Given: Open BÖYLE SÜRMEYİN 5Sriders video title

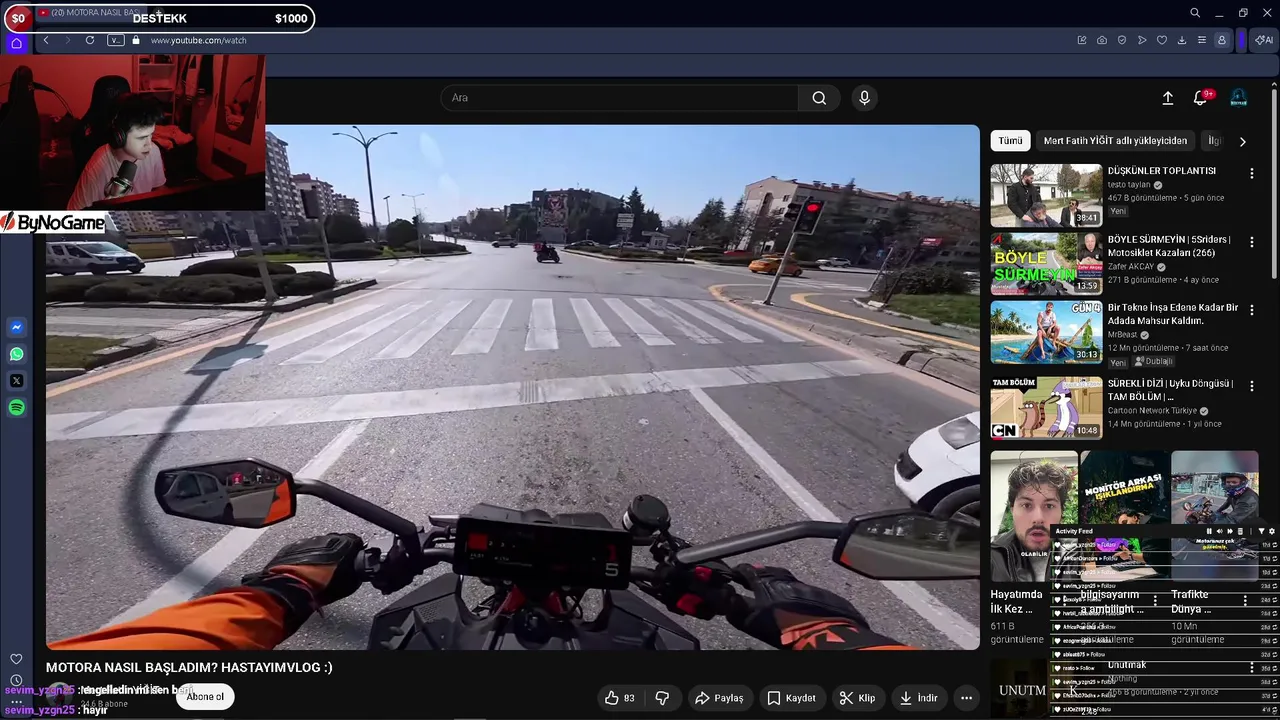Looking at the screenshot, I should pos(1169,247).
